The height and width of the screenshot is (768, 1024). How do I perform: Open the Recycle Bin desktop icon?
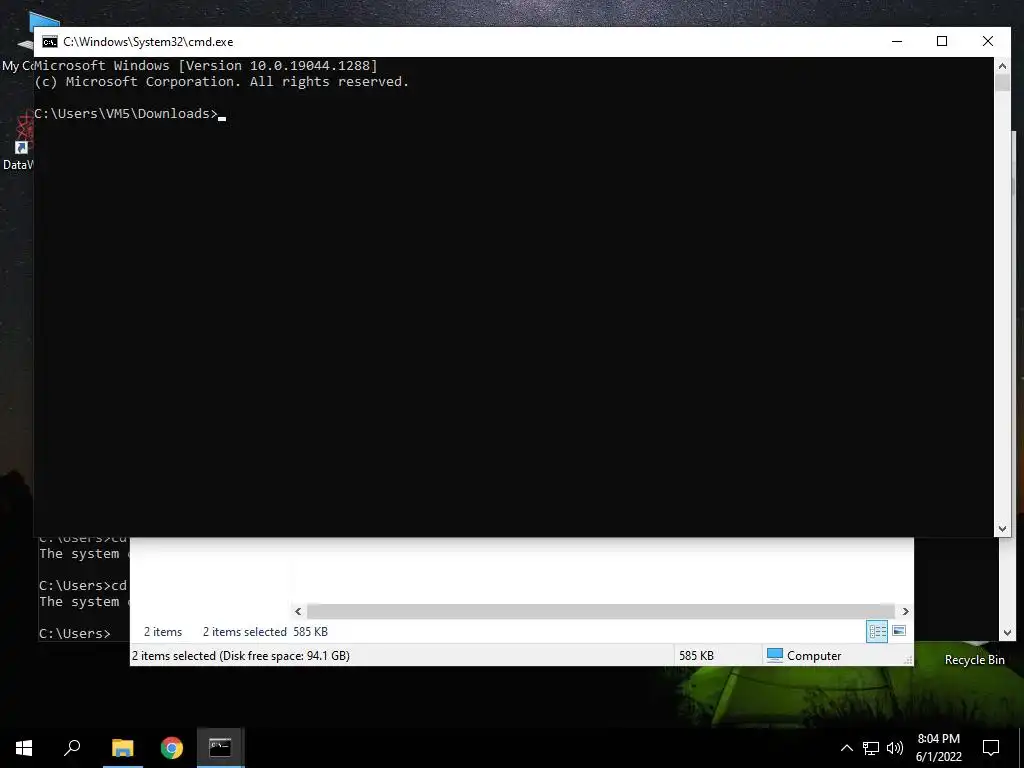click(x=974, y=660)
